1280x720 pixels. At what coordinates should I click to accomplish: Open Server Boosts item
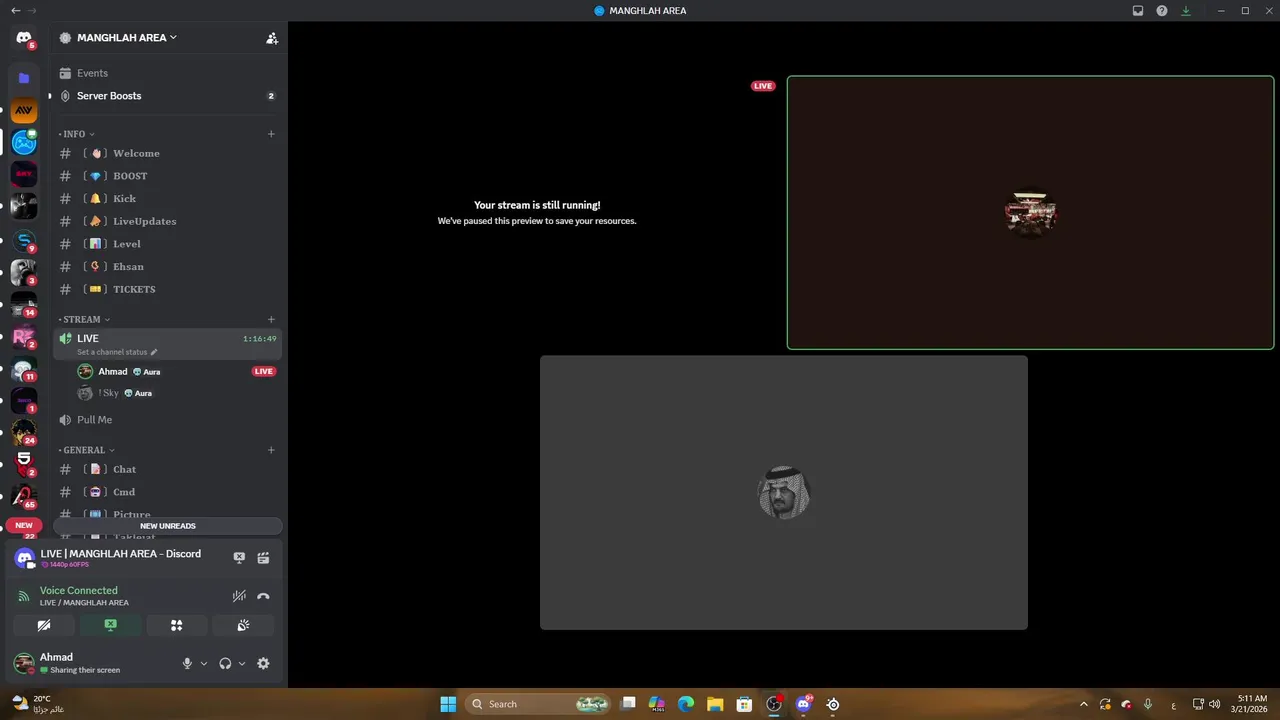167,96
